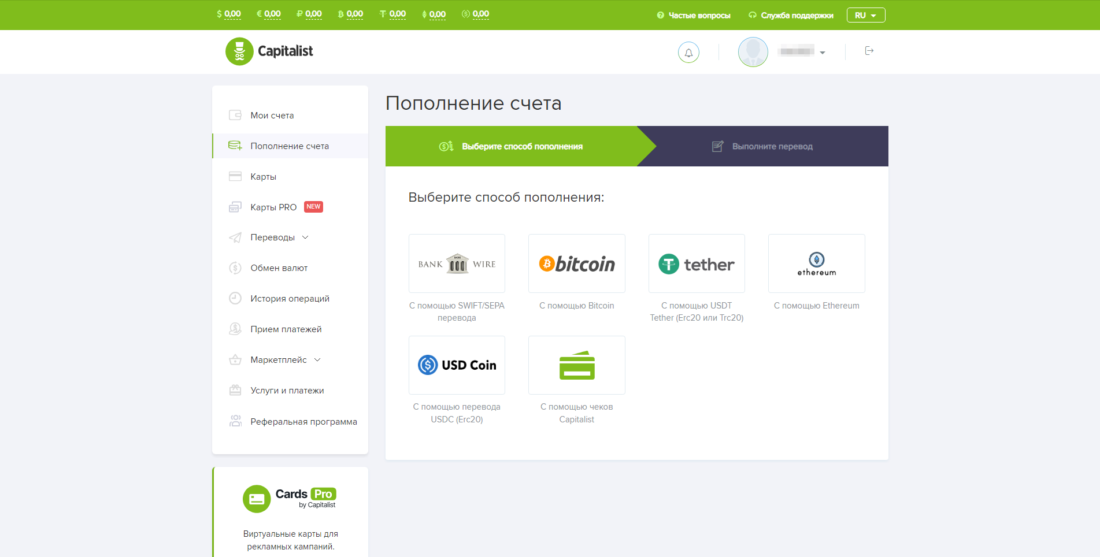Click the notification bell icon
This screenshot has width=1100, height=557.
[x=688, y=52]
